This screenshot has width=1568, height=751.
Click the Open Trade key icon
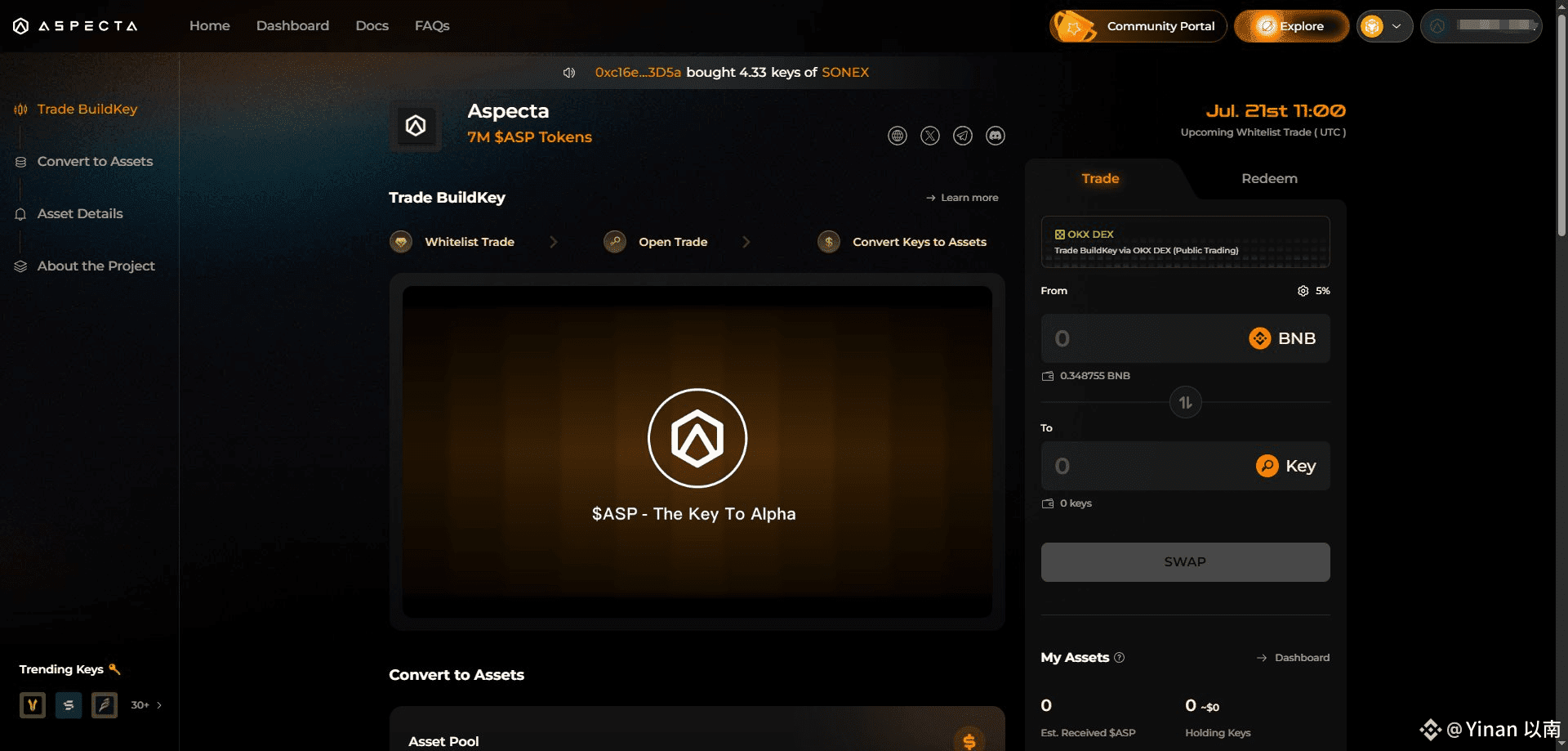pyautogui.click(x=615, y=242)
